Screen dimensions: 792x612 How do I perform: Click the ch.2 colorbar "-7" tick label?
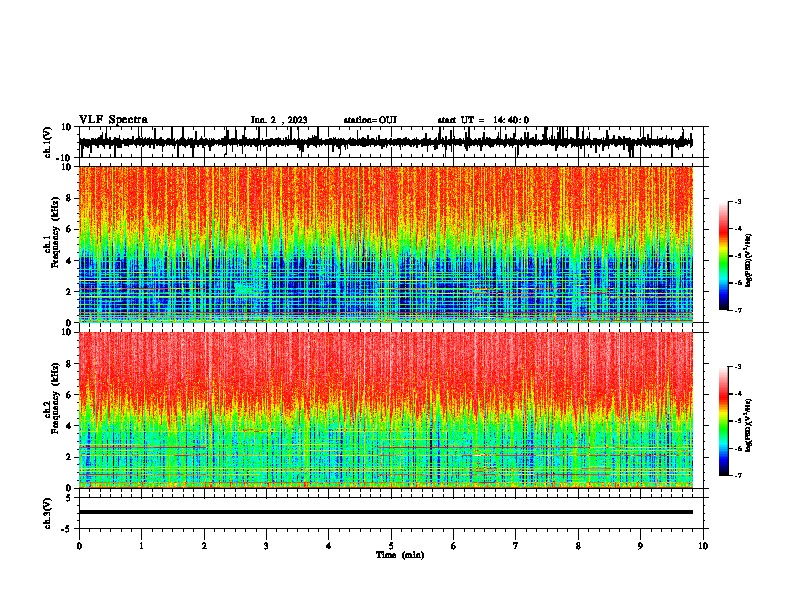(738, 475)
